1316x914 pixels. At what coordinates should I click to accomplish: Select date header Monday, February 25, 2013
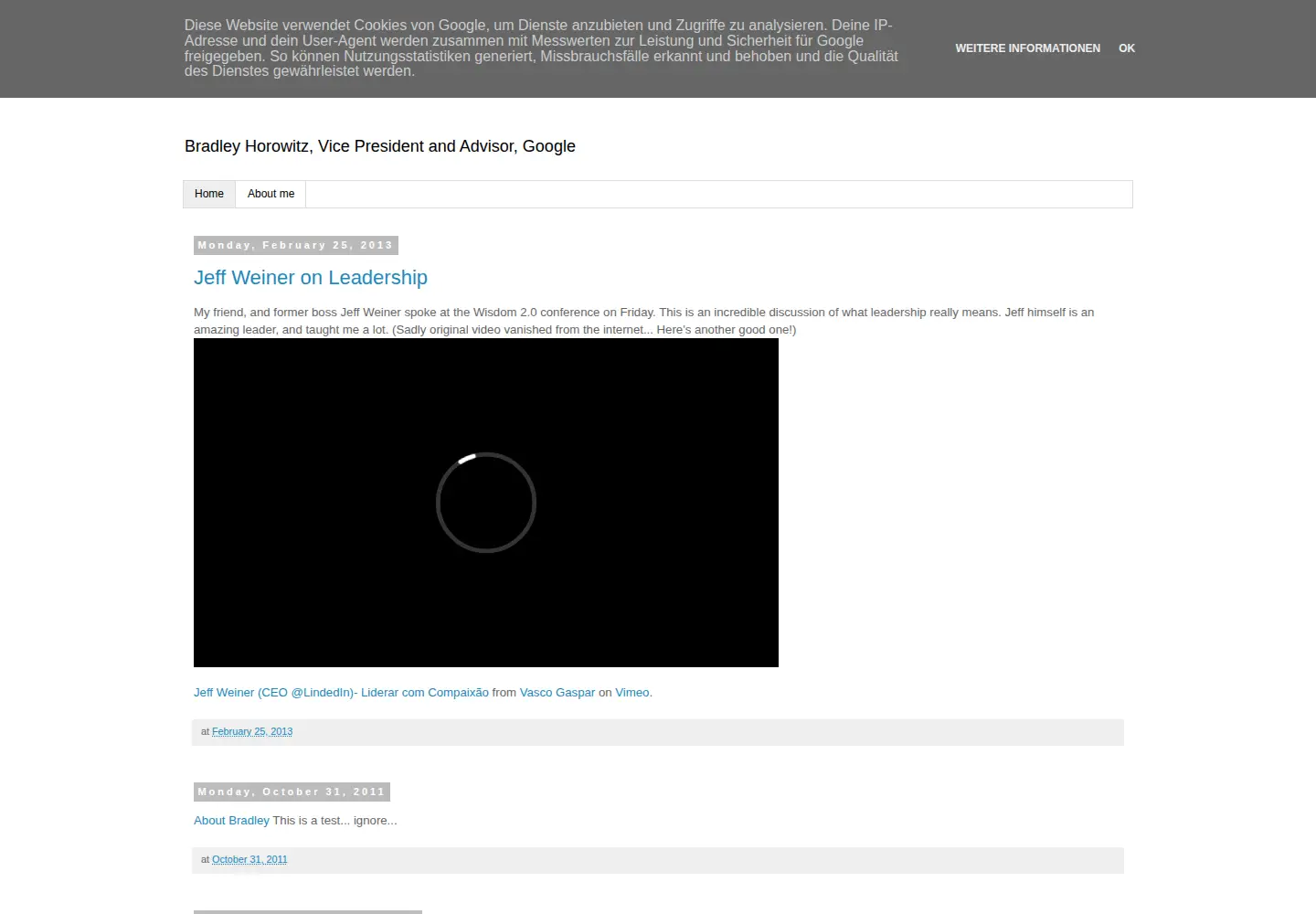click(x=296, y=245)
